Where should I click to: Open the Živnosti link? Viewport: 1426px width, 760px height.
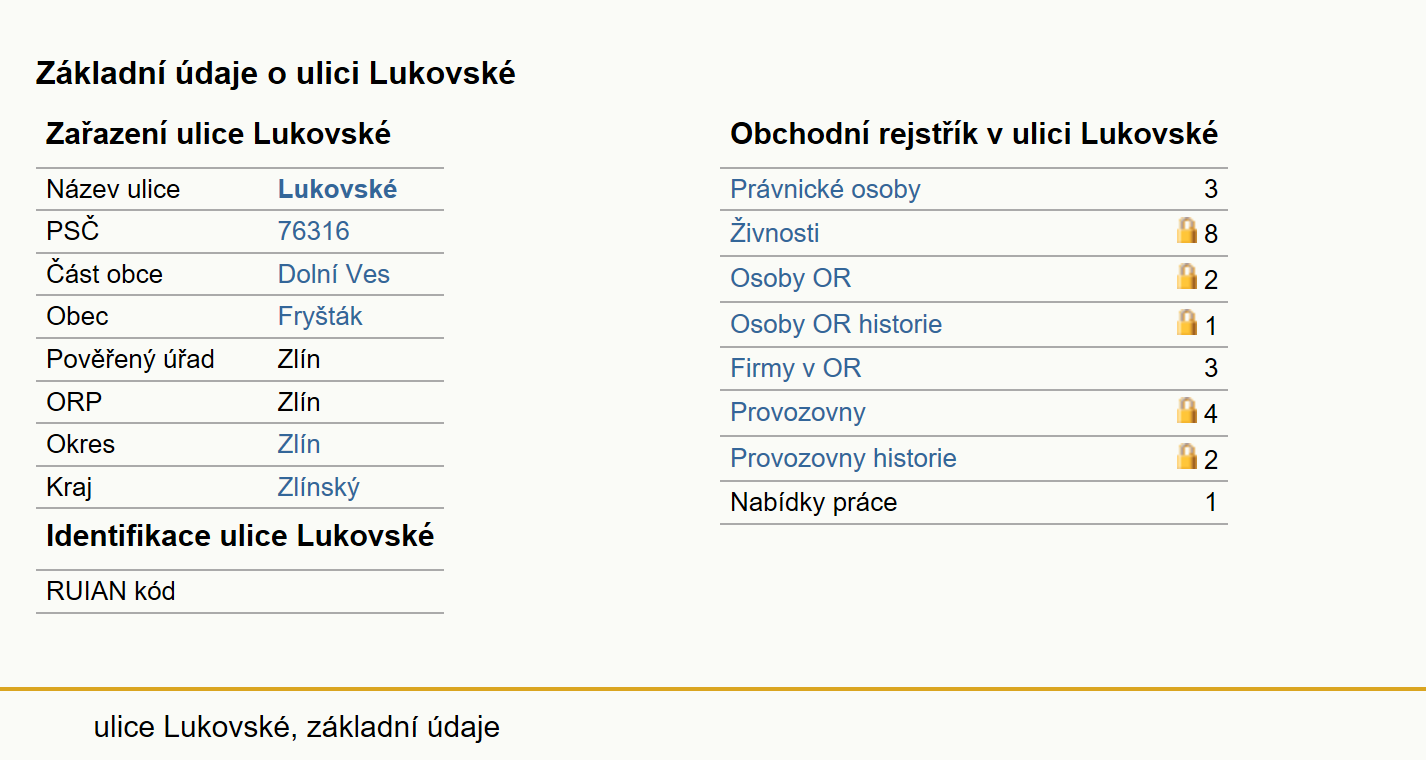tap(775, 234)
